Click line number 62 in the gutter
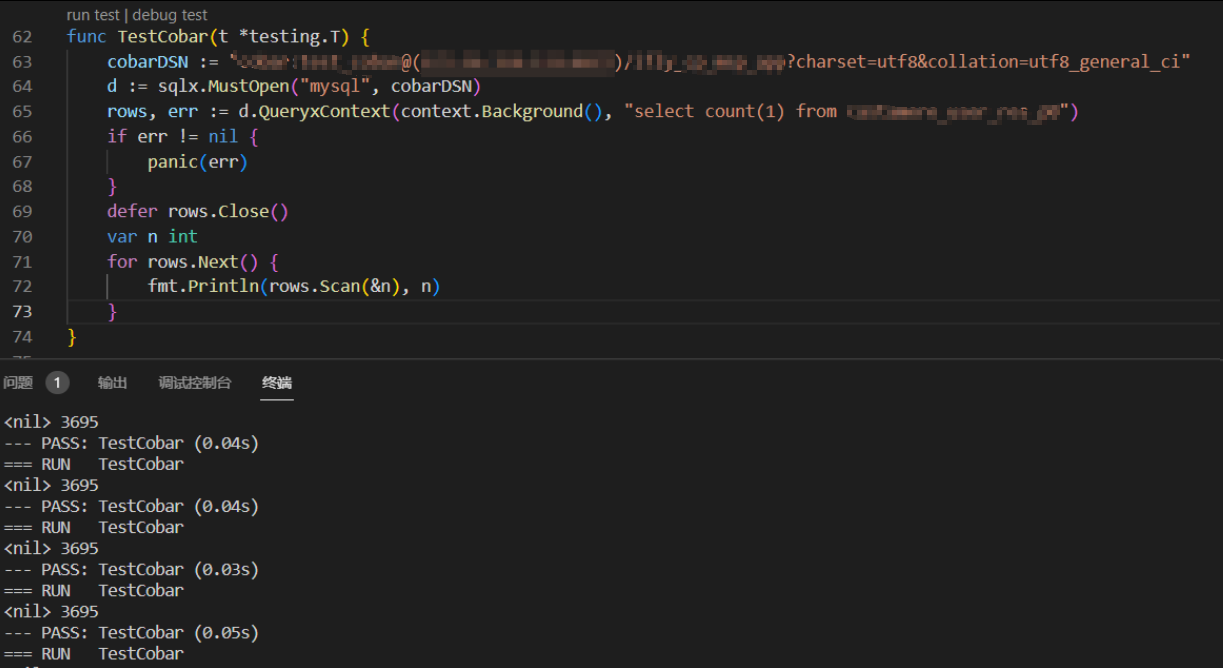 [22, 37]
